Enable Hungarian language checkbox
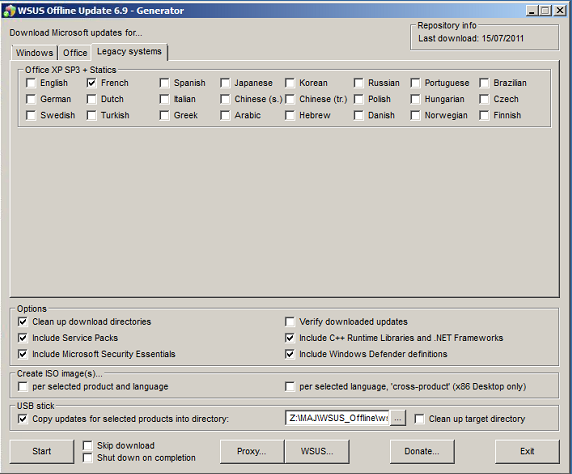The height and width of the screenshot is (474, 572). (415, 99)
